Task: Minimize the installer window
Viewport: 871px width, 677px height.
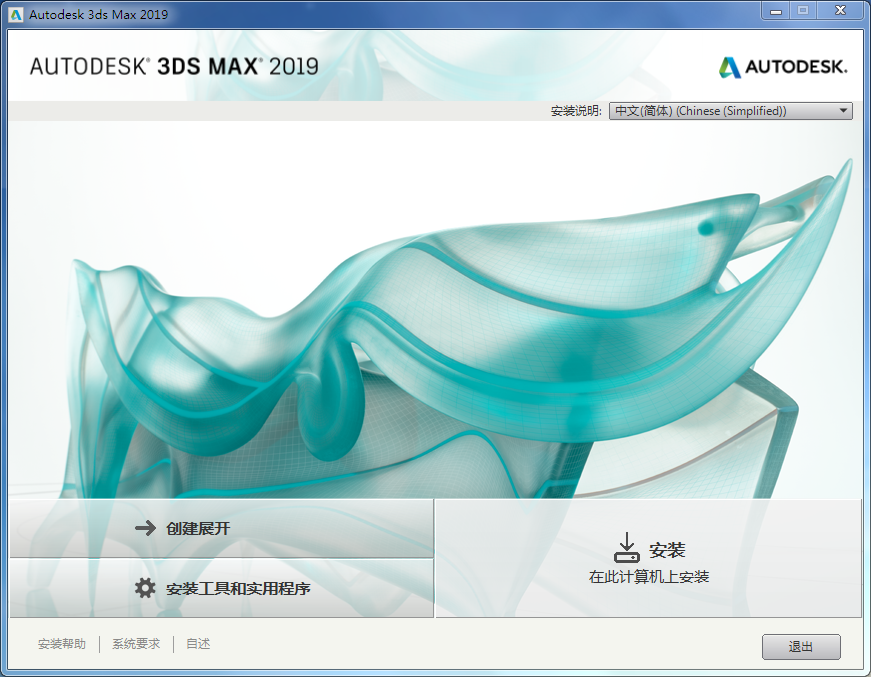Action: [x=776, y=11]
